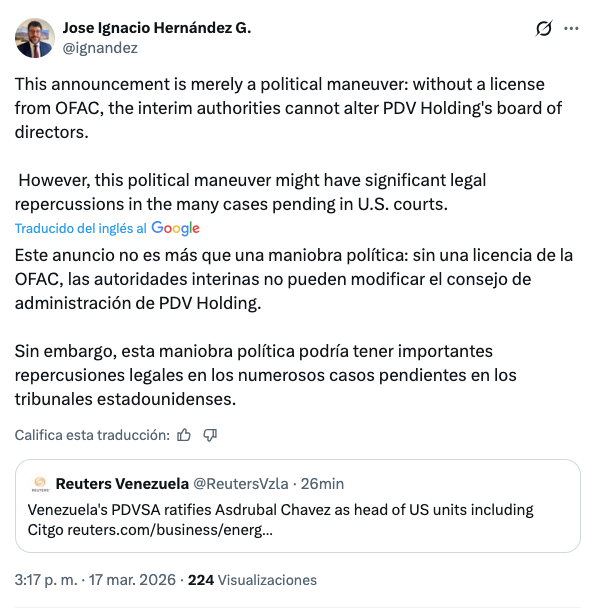The image size is (597, 609).
Task: Click the 'Califica esta traducción:' label
Action: [92, 435]
